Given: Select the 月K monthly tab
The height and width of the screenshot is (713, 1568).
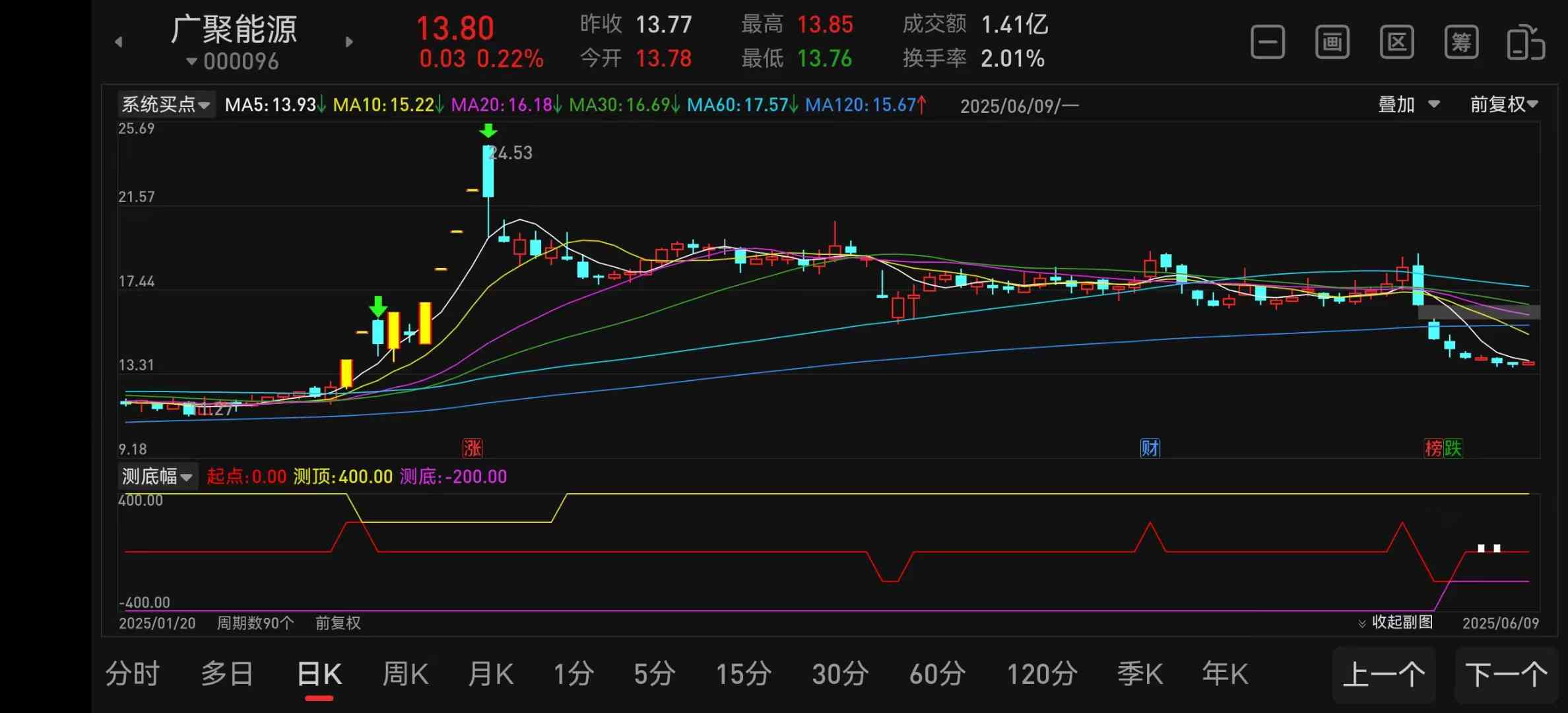Looking at the screenshot, I should [x=490, y=674].
